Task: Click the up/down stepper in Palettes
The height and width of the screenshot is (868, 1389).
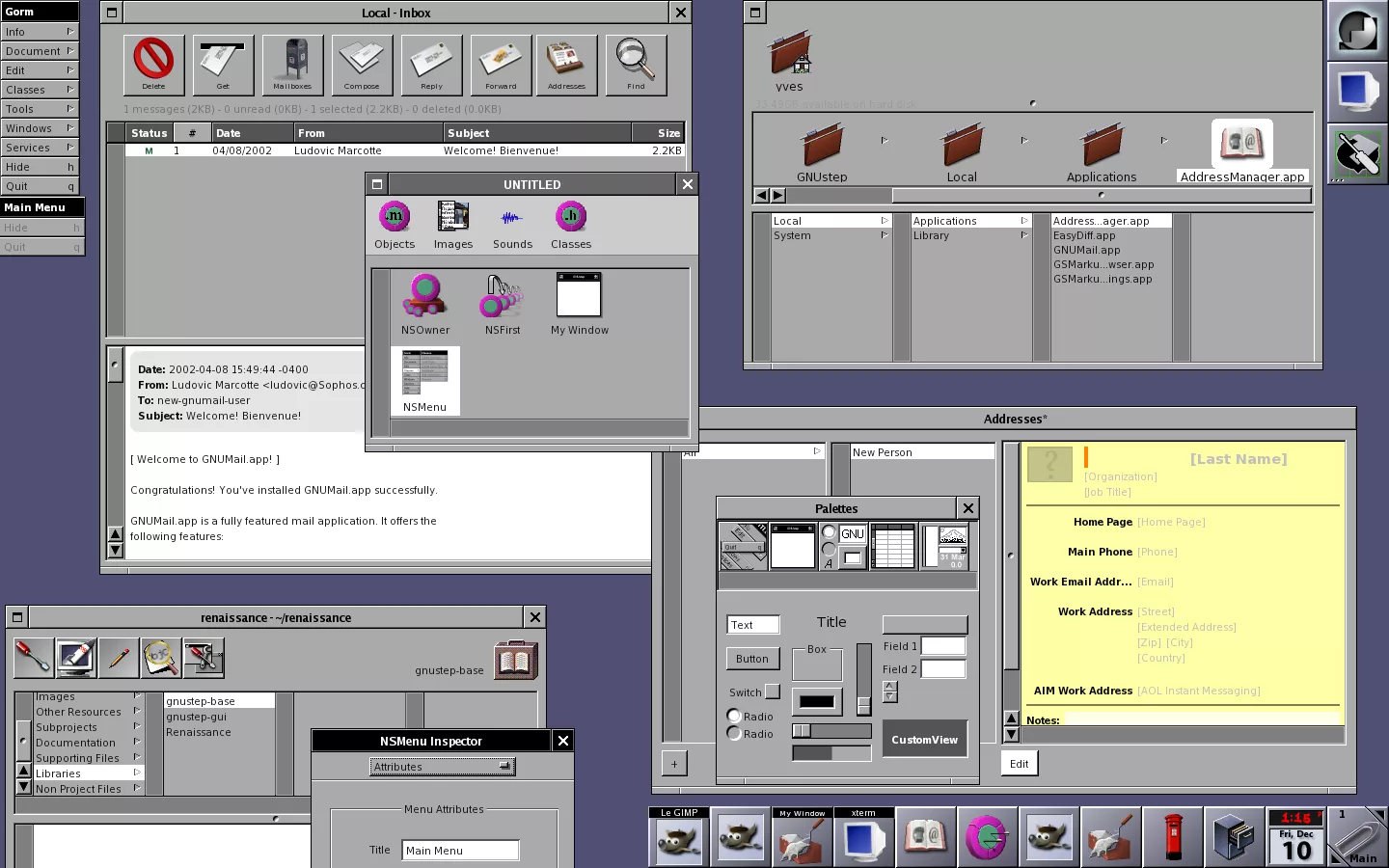Action: point(889,692)
